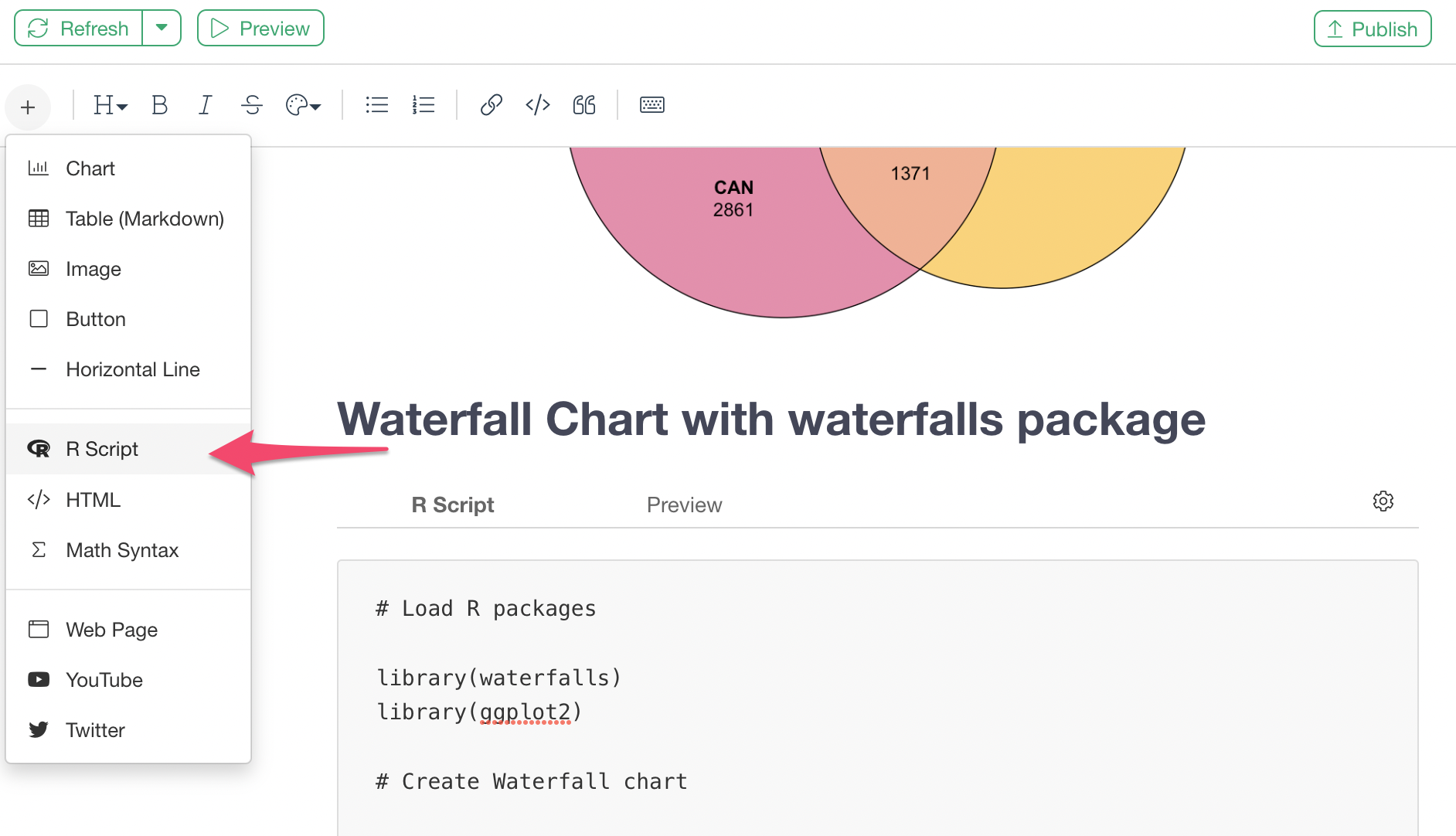Insert a block quote
Screen dimensions: 1456x836
(584, 105)
